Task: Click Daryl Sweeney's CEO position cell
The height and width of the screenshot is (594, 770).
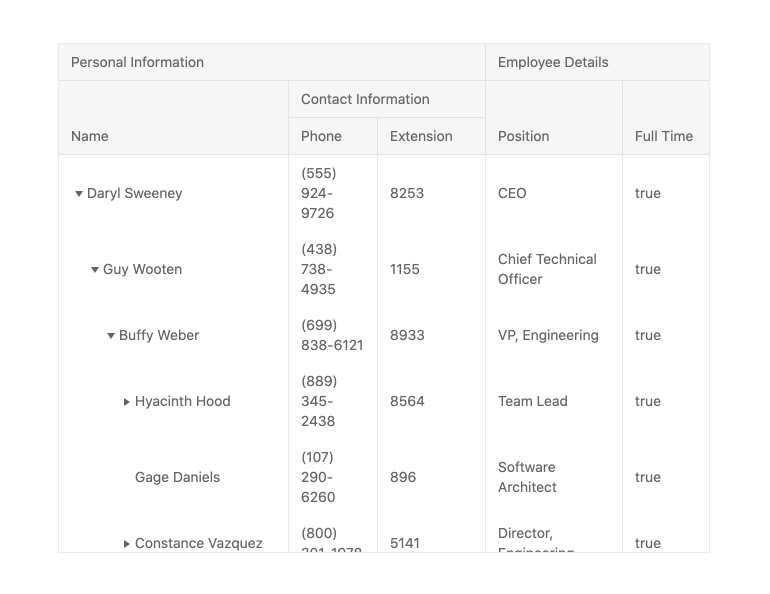Action: [512, 193]
